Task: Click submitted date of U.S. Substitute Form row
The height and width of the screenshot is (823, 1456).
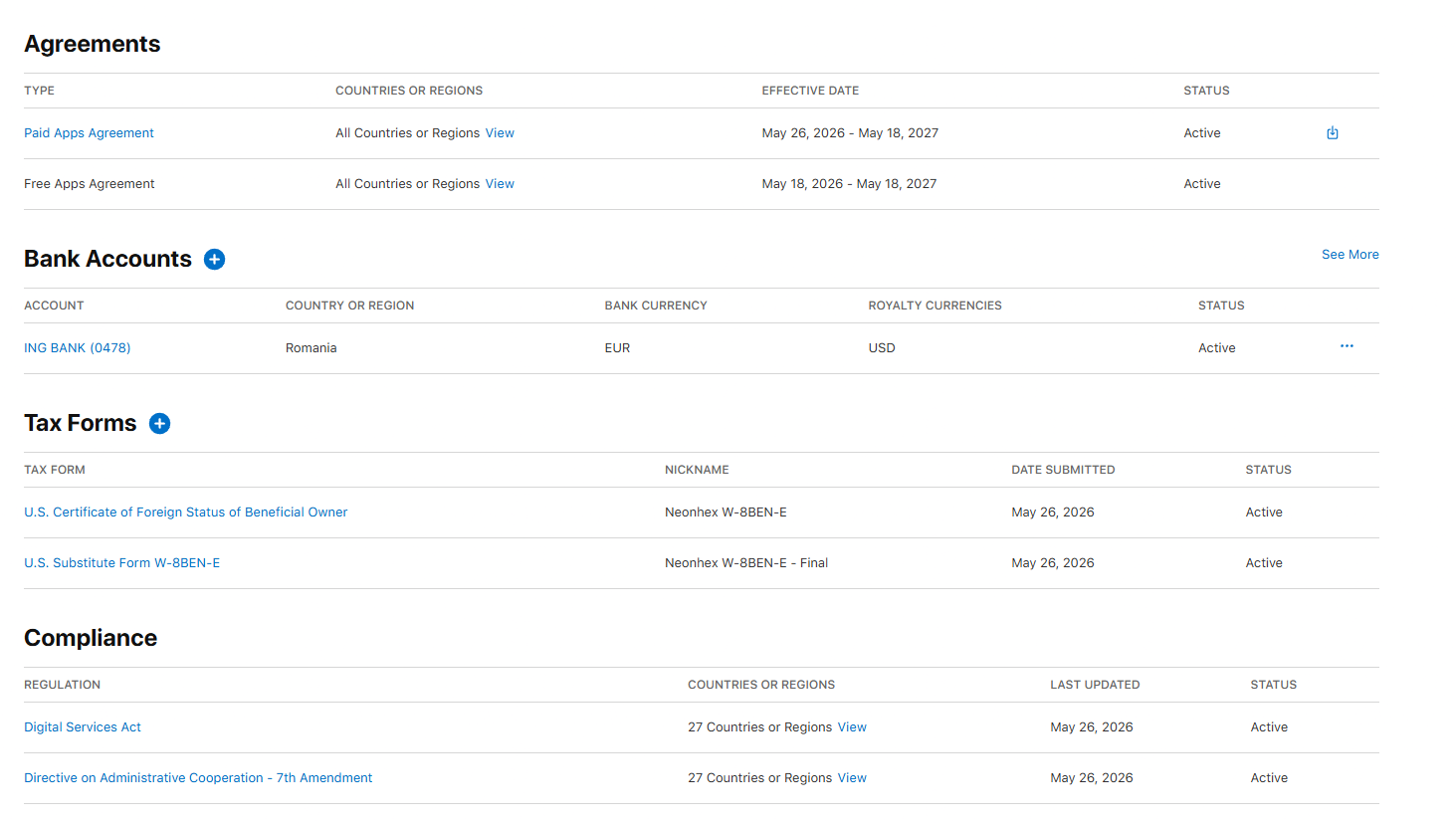Action: pos(1053,563)
